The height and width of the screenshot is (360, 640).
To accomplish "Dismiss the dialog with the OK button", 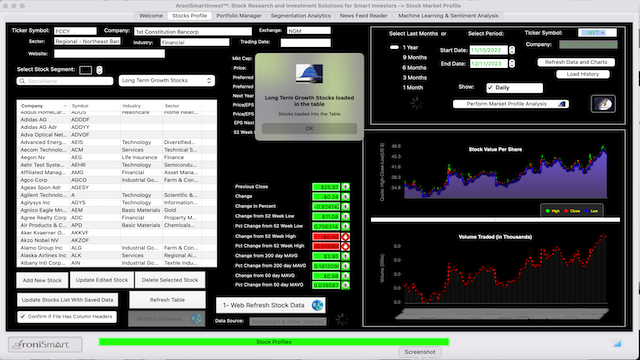I will 309,128.
